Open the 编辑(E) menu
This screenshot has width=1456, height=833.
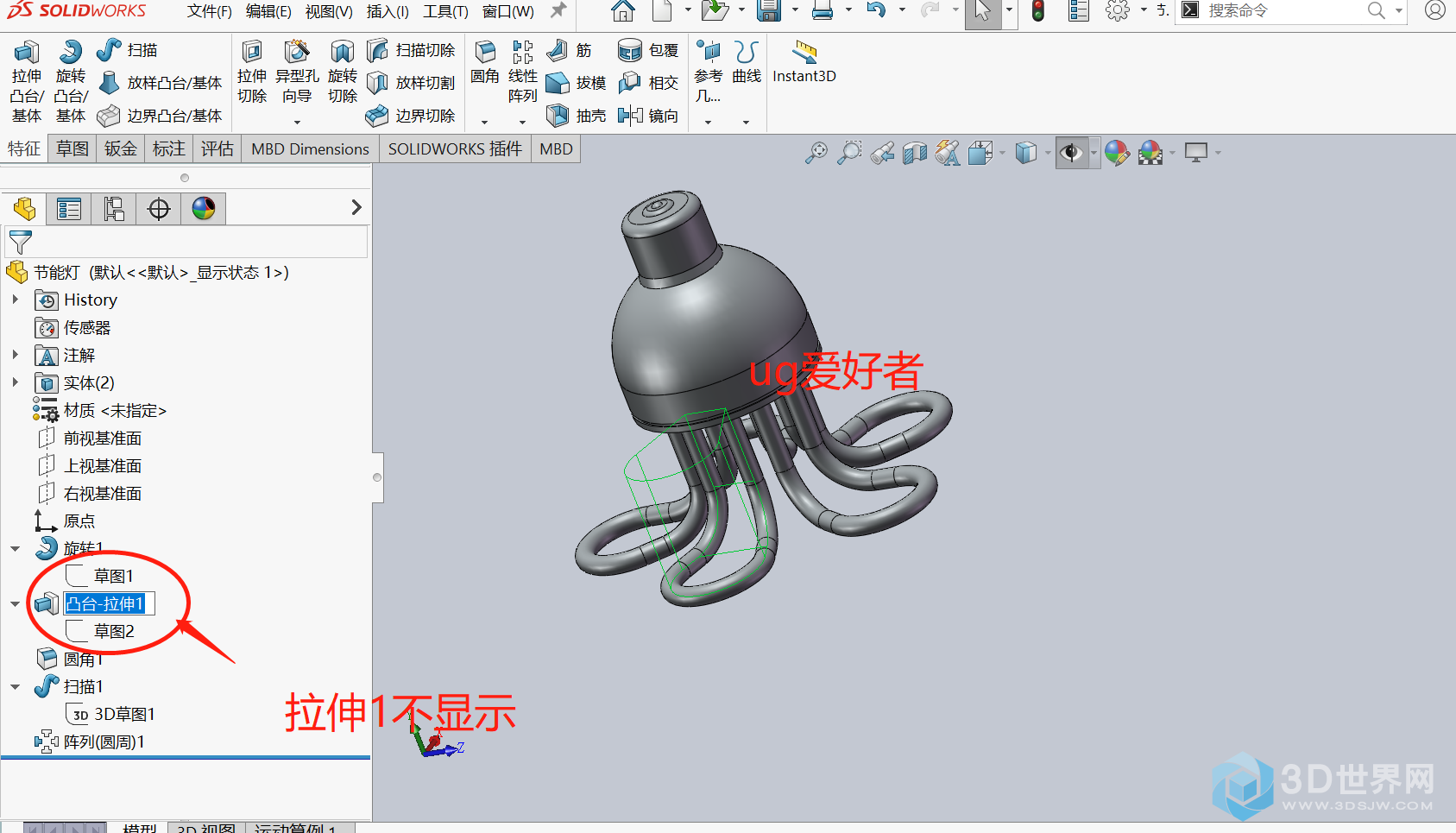pyautogui.click(x=268, y=11)
